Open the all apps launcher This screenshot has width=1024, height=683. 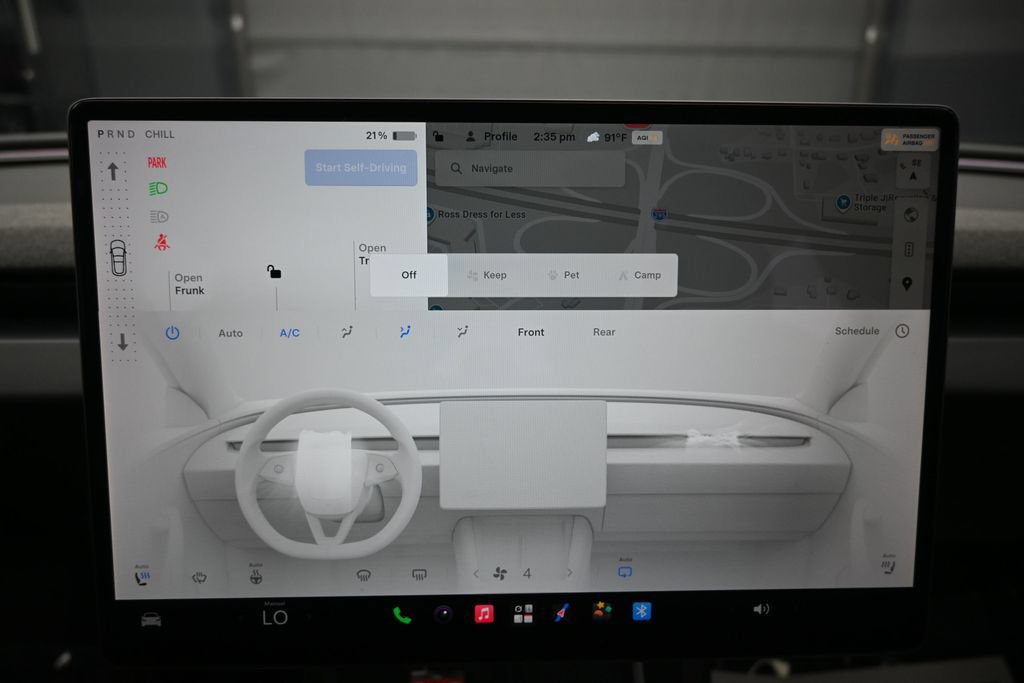(x=523, y=613)
